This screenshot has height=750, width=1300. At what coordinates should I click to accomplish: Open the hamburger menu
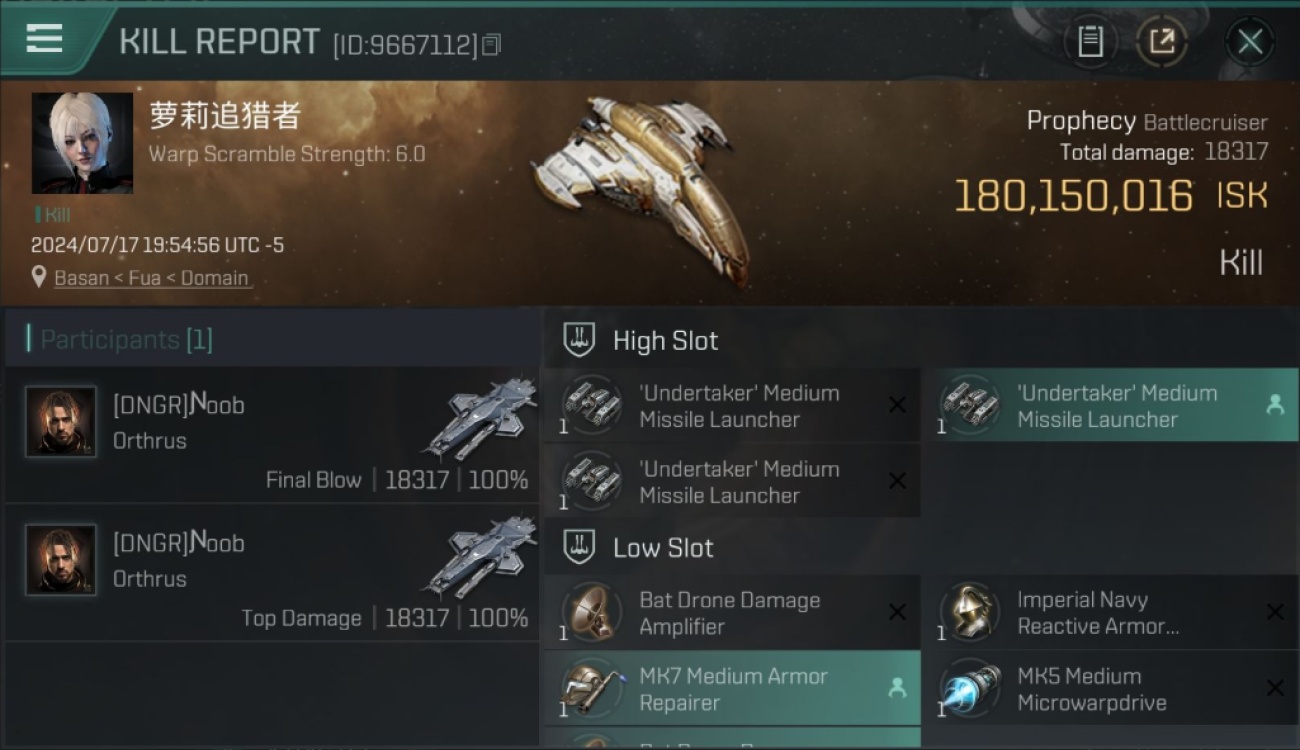[x=44, y=39]
